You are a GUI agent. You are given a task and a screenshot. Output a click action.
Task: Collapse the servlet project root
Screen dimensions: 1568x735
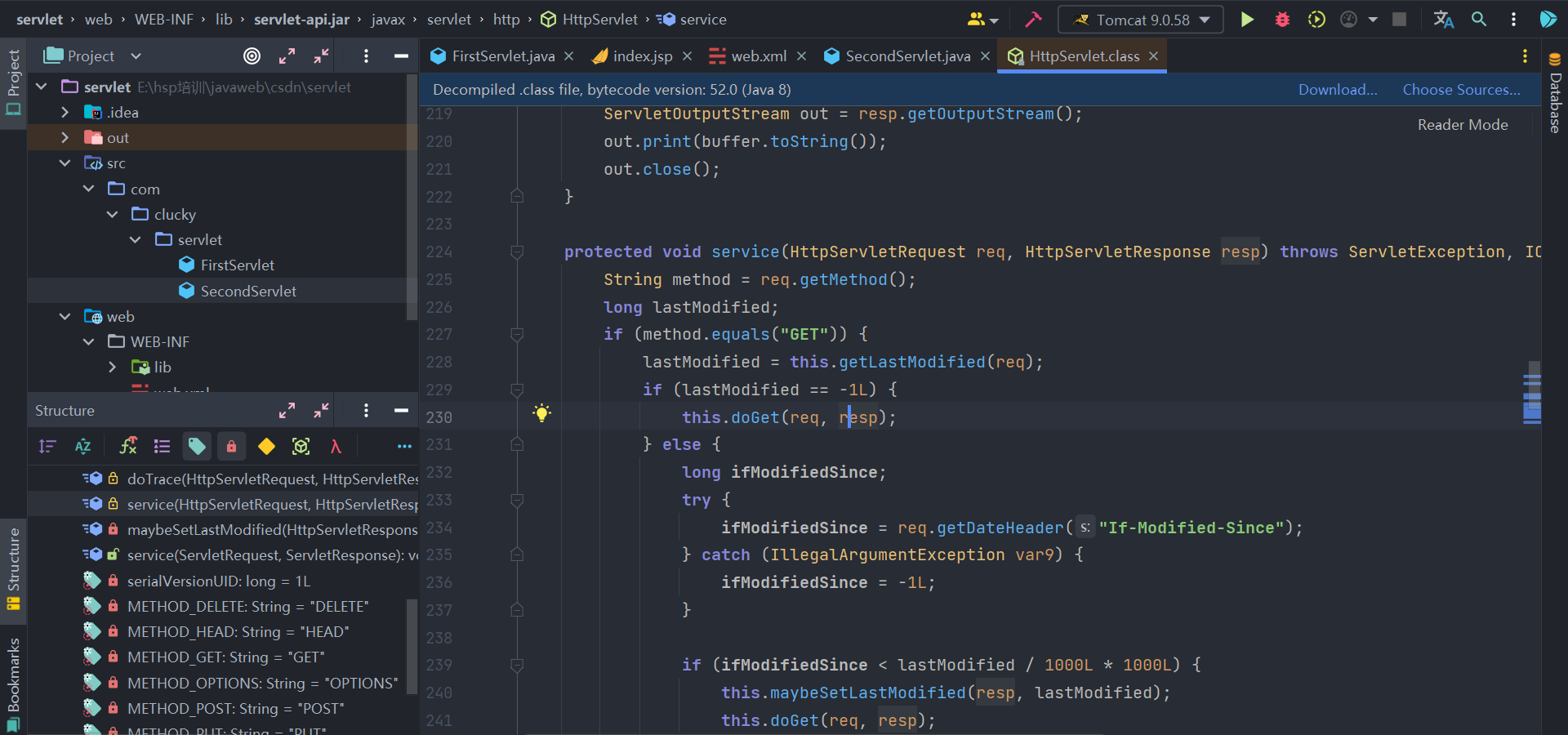42,87
